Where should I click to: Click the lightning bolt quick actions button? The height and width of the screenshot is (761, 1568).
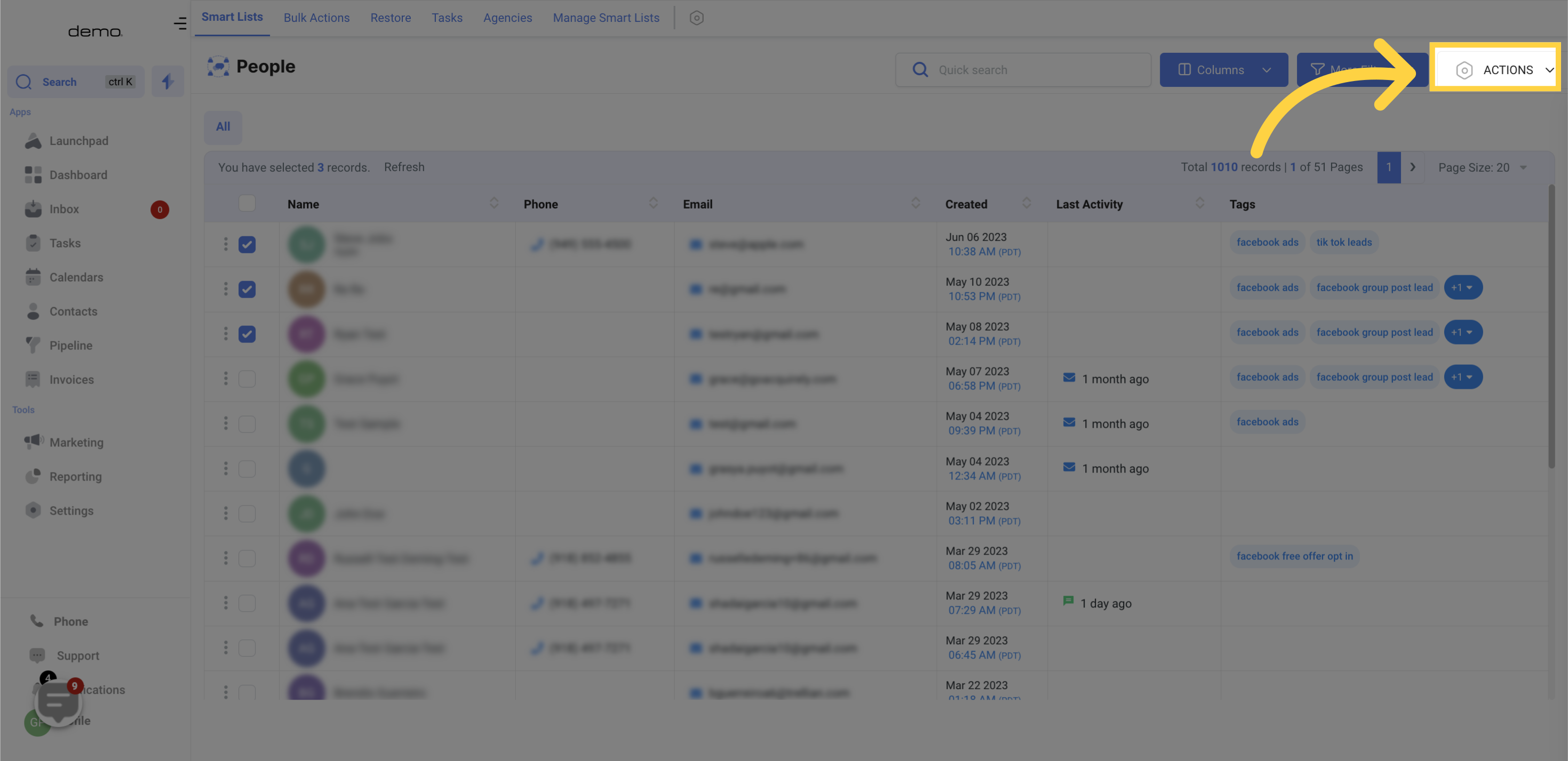(x=168, y=82)
